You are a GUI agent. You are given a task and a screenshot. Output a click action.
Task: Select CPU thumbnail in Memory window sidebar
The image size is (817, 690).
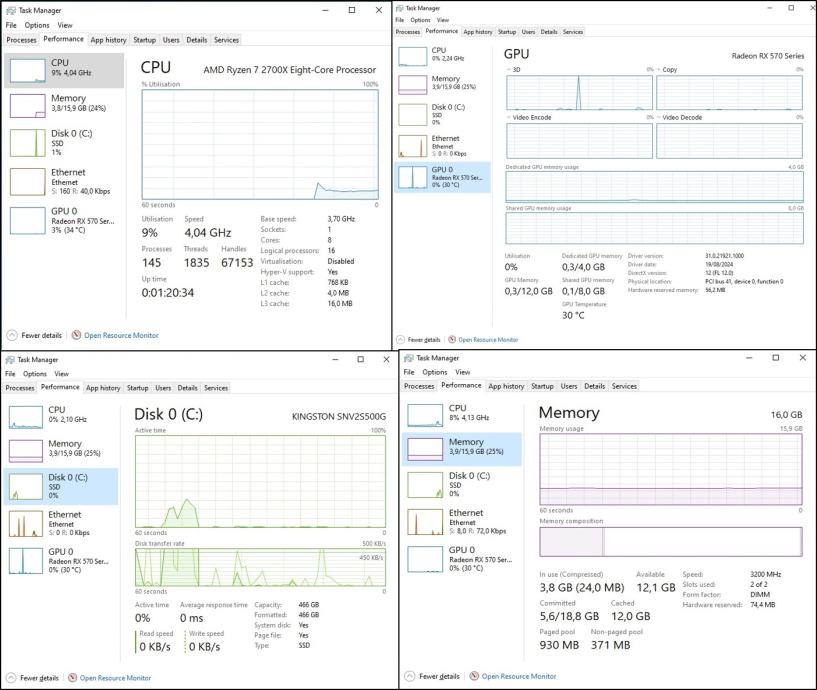click(x=425, y=415)
